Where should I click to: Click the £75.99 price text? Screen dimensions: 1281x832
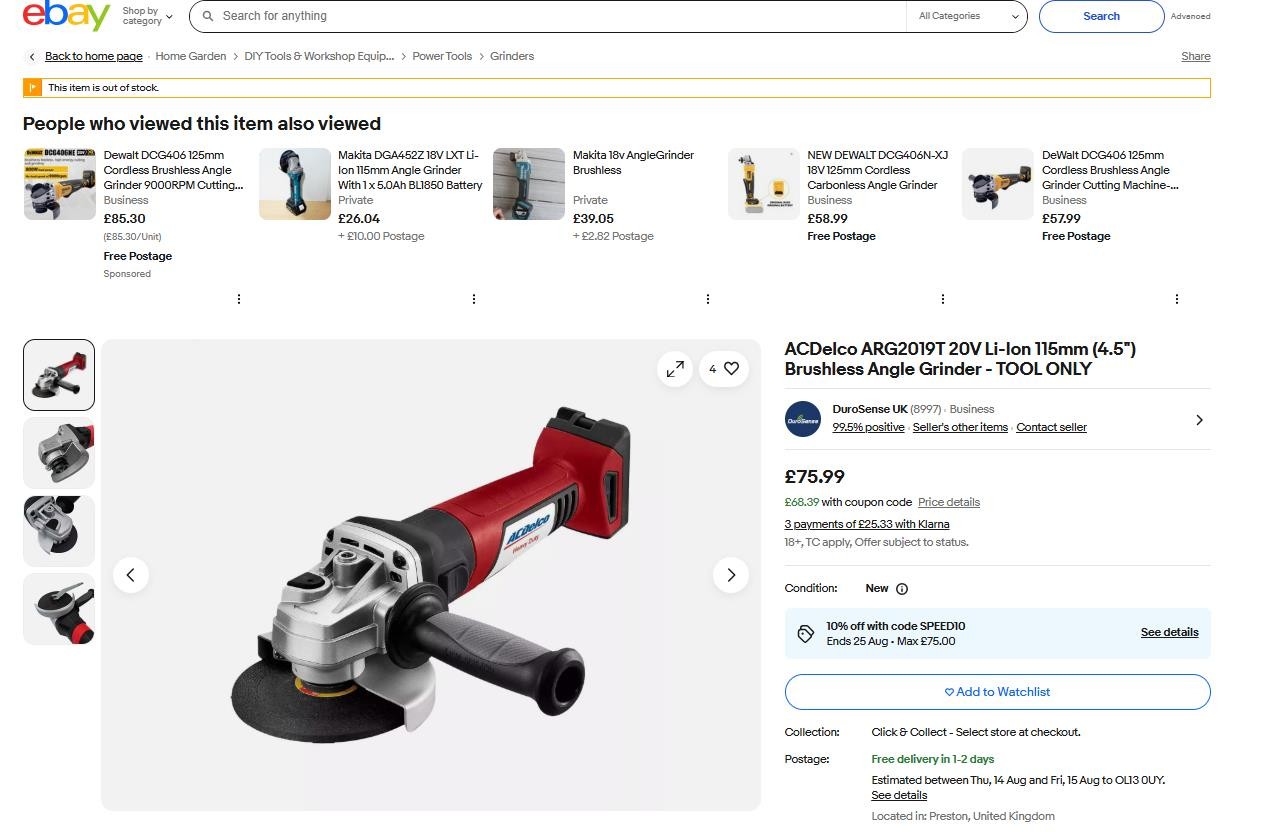(814, 477)
